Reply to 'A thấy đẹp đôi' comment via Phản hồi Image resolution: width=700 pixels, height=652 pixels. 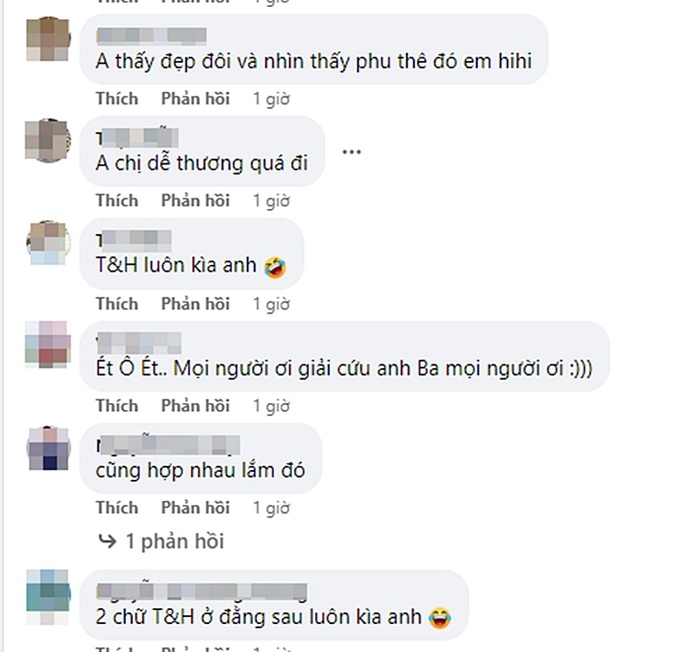(195, 99)
